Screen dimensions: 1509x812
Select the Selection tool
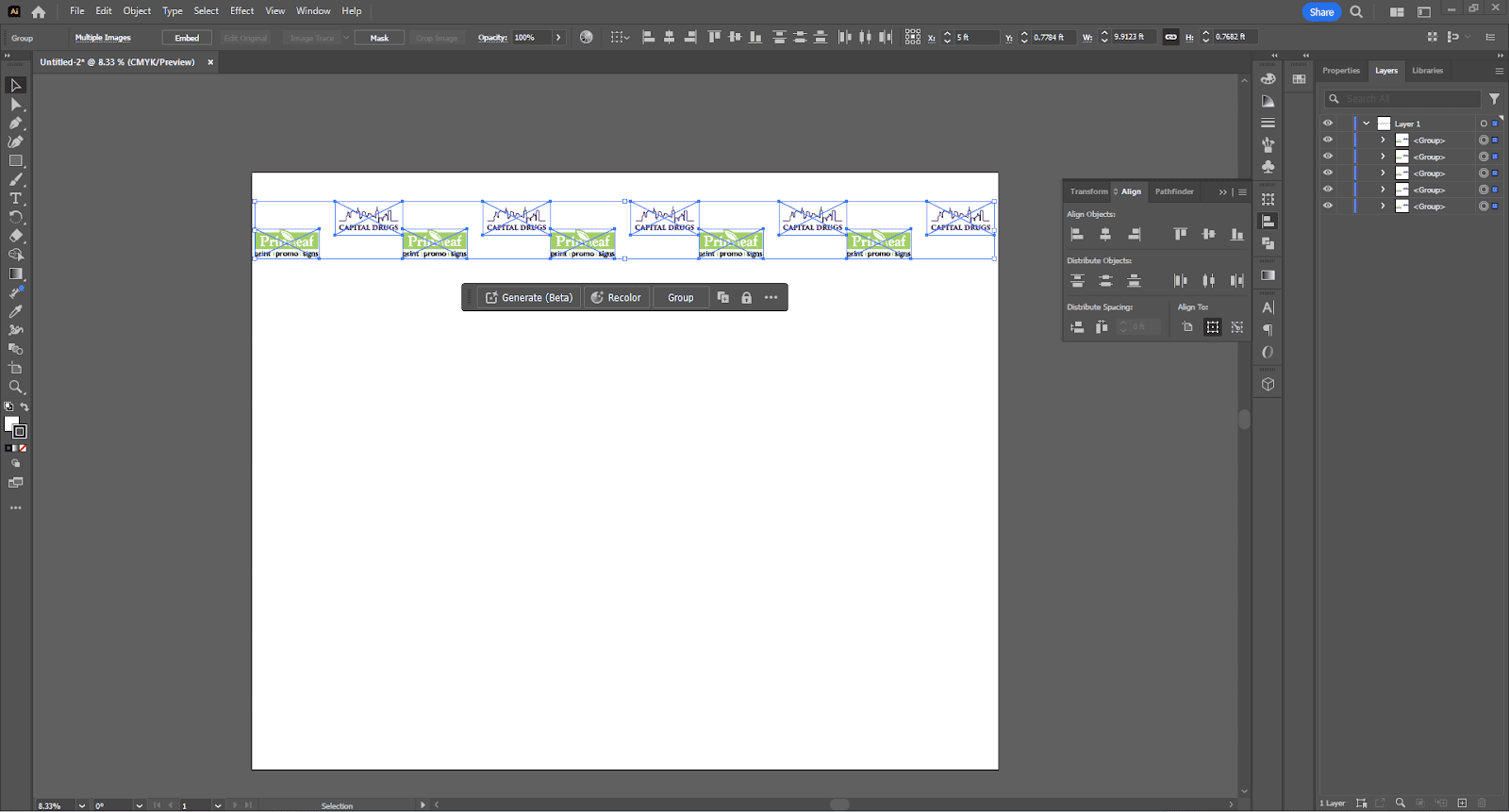tap(16, 85)
